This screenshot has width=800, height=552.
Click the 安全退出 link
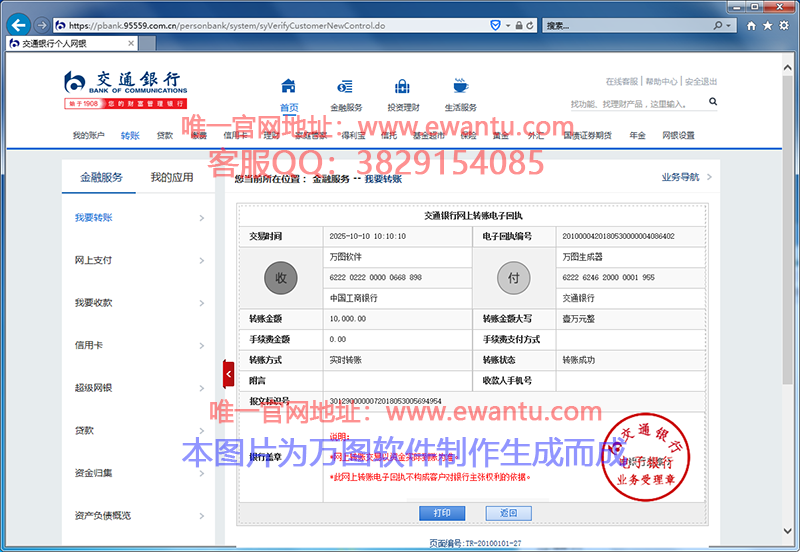click(701, 82)
